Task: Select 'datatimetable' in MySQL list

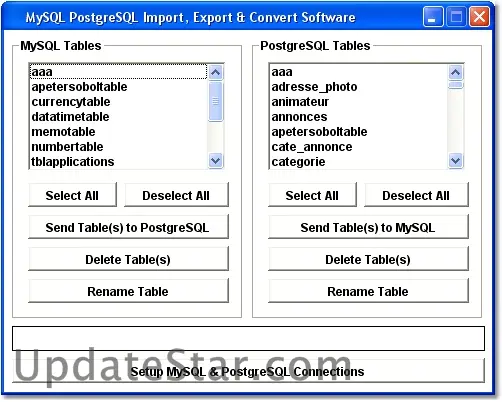Action: (x=118, y=117)
